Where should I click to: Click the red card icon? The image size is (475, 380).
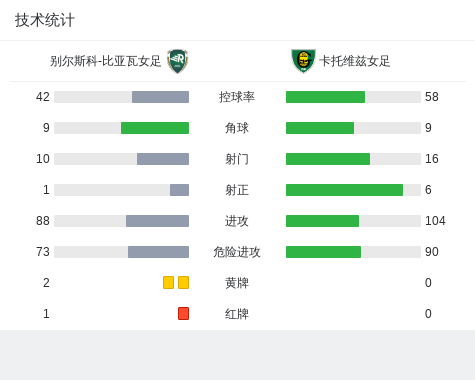click(x=183, y=313)
